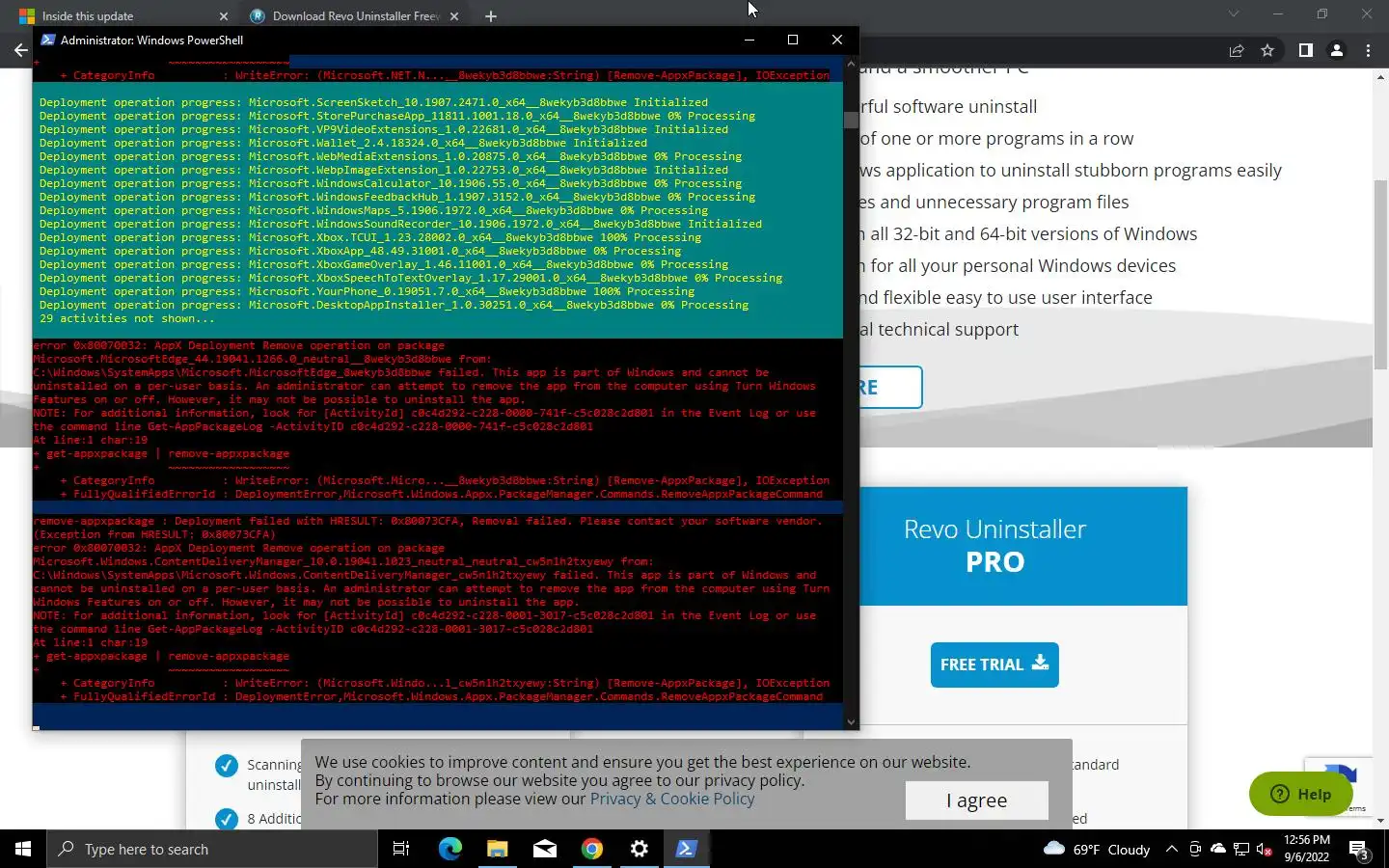This screenshot has height=868, width=1389.
Task: Click the PowerShell scrollbar up arrow
Action: [851, 64]
